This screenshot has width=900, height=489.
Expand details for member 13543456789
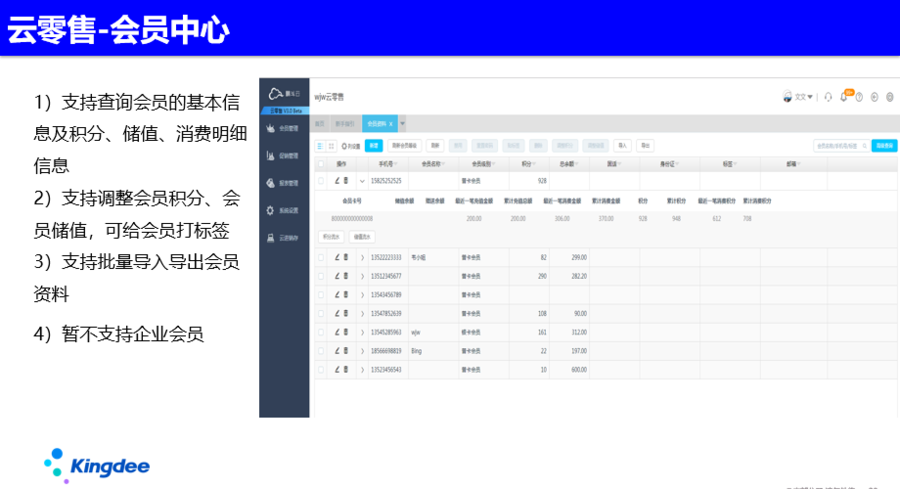pyautogui.click(x=362, y=295)
